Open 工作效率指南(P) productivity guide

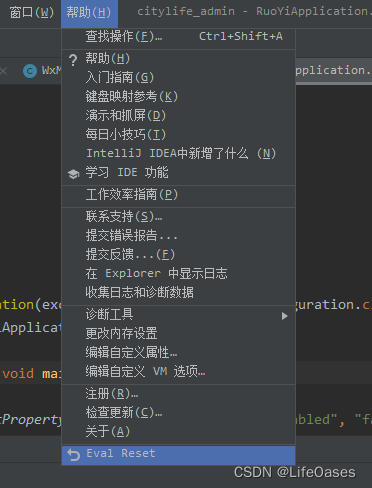point(178,195)
